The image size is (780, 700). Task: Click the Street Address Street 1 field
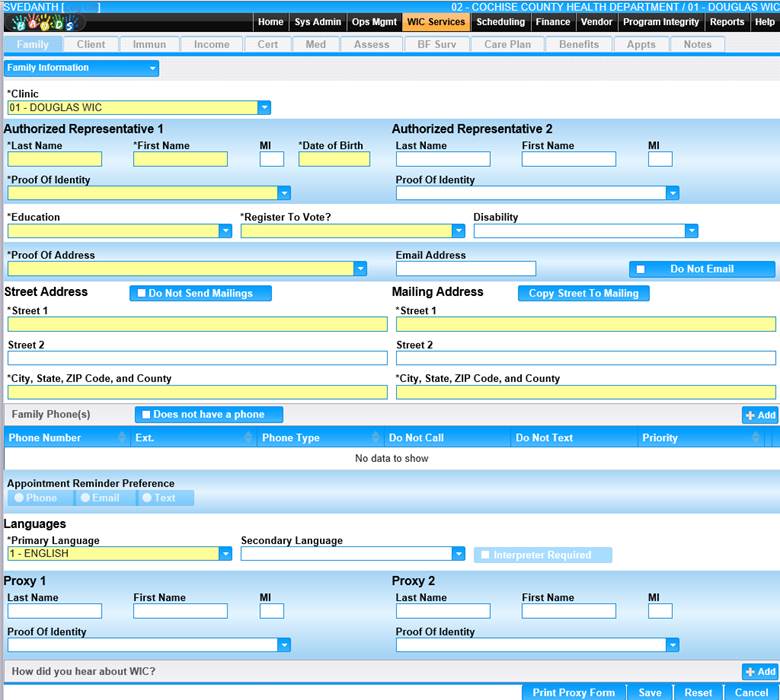tap(197, 325)
